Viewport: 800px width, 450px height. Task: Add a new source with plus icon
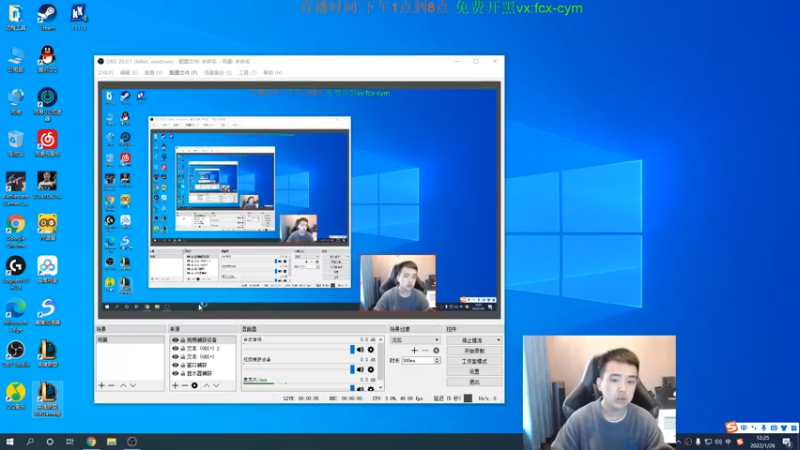coord(175,385)
